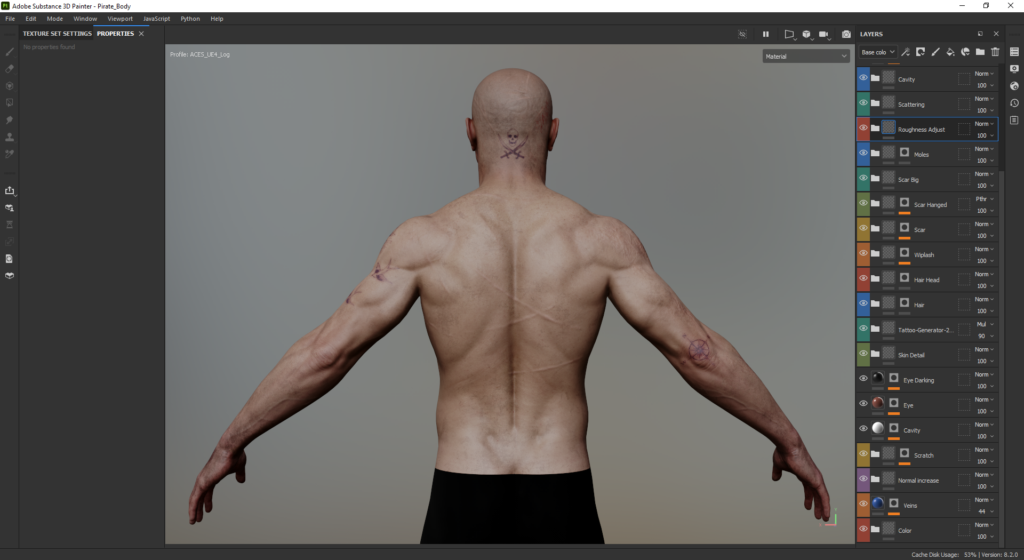Select the Paint brush tool in left toolbar
The width and height of the screenshot is (1024, 560).
(x=10, y=52)
